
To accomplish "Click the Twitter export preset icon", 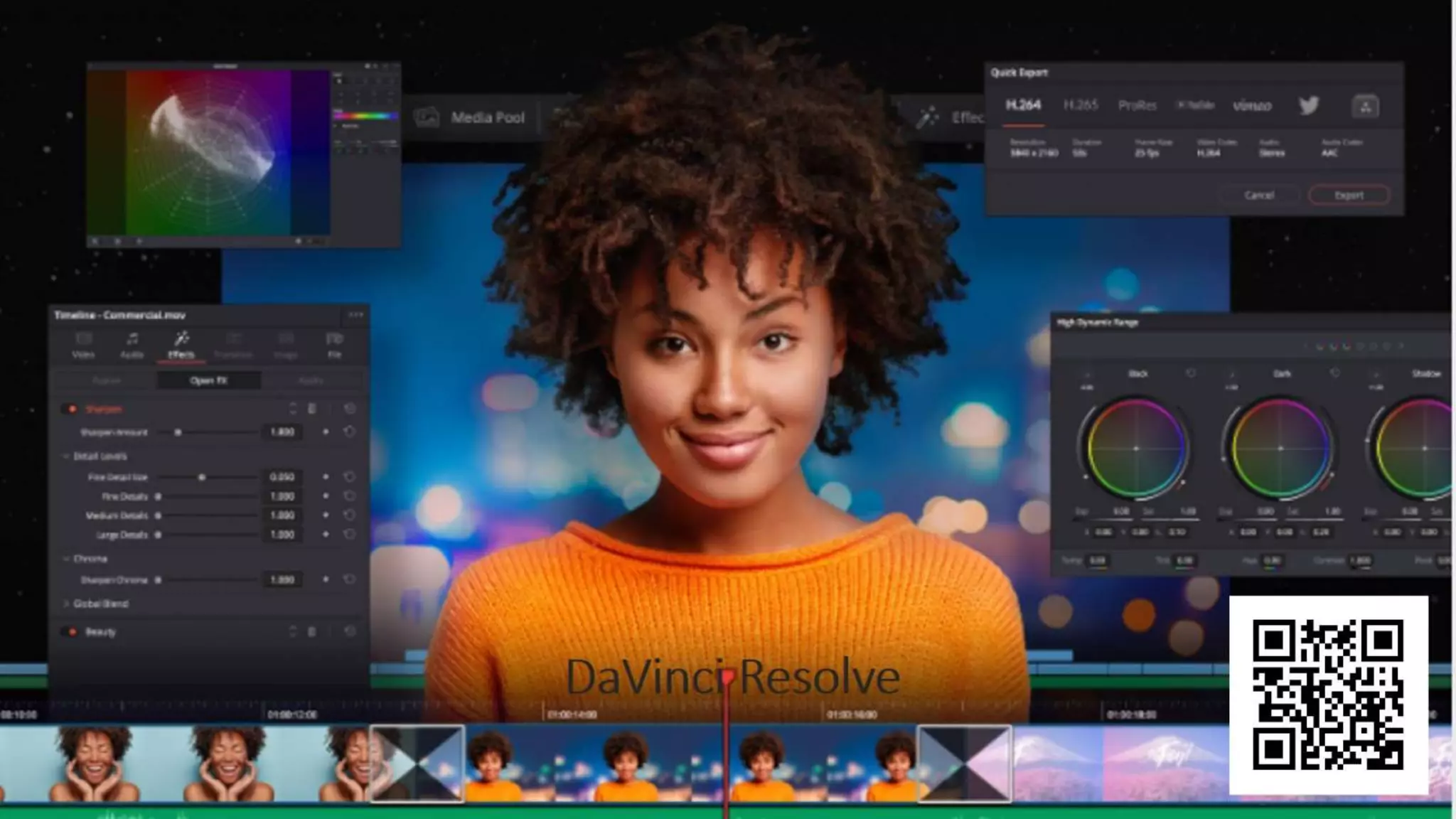I will pos(1309,106).
